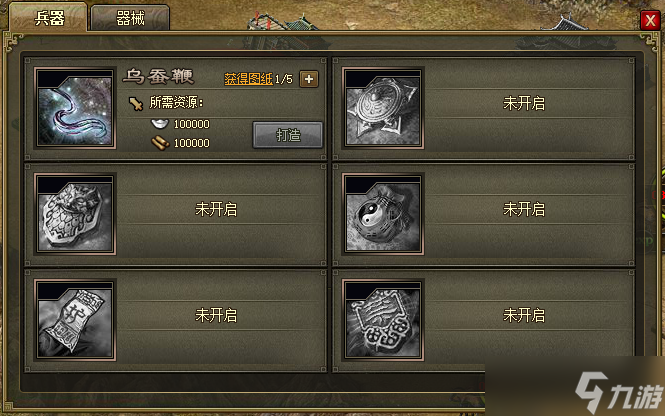Click 未开启 label next to yin-yang pouch
The width and height of the screenshot is (665, 416).
coord(524,209)
